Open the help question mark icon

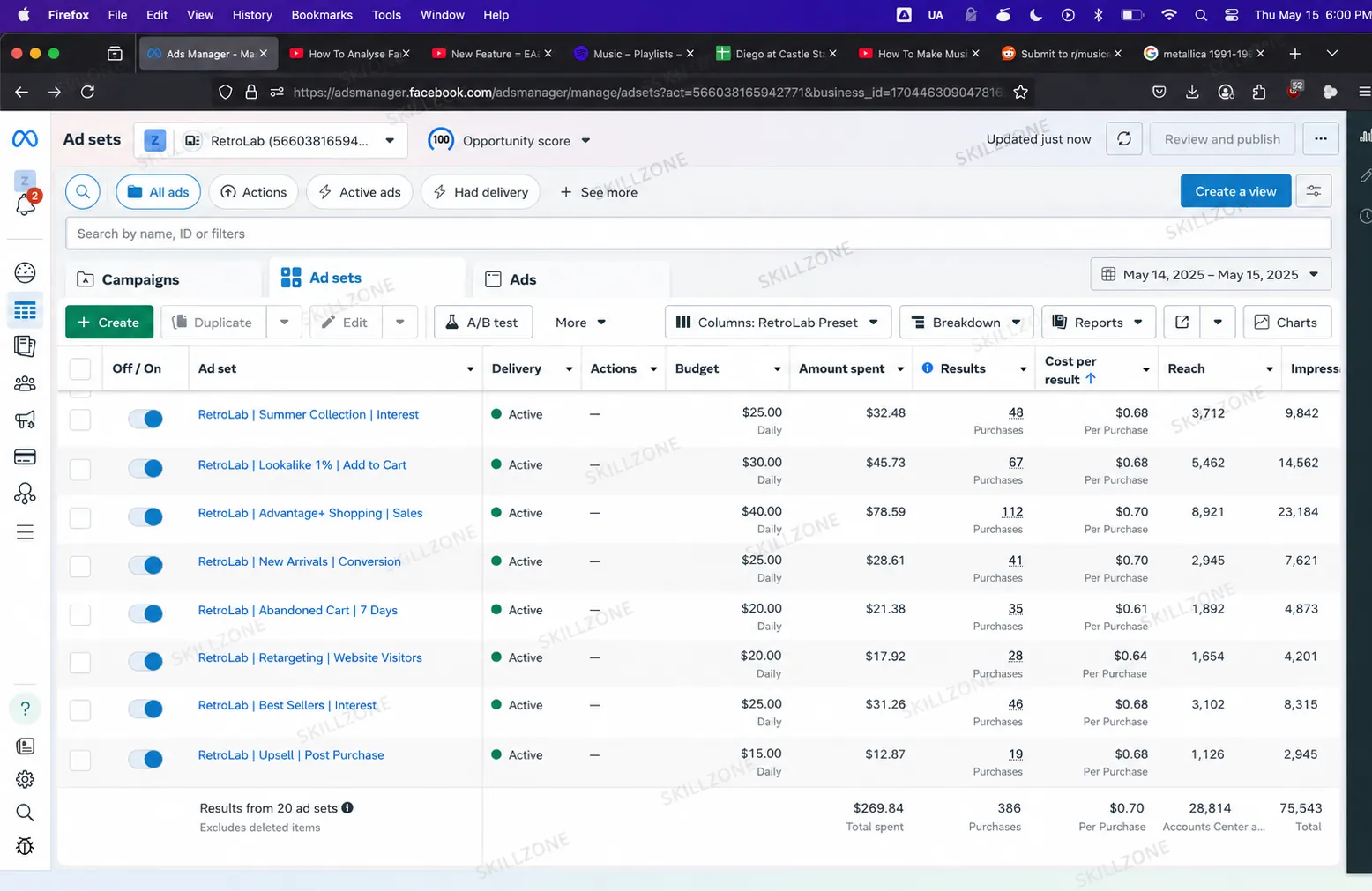(25, 709)
